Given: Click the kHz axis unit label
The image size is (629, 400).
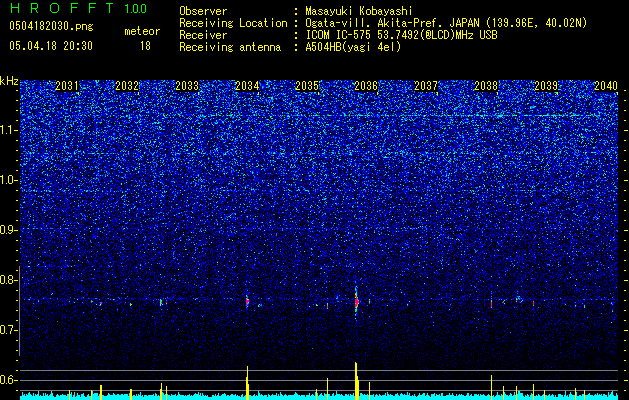Looking at the screenshot, I should [x=9, y=81].
